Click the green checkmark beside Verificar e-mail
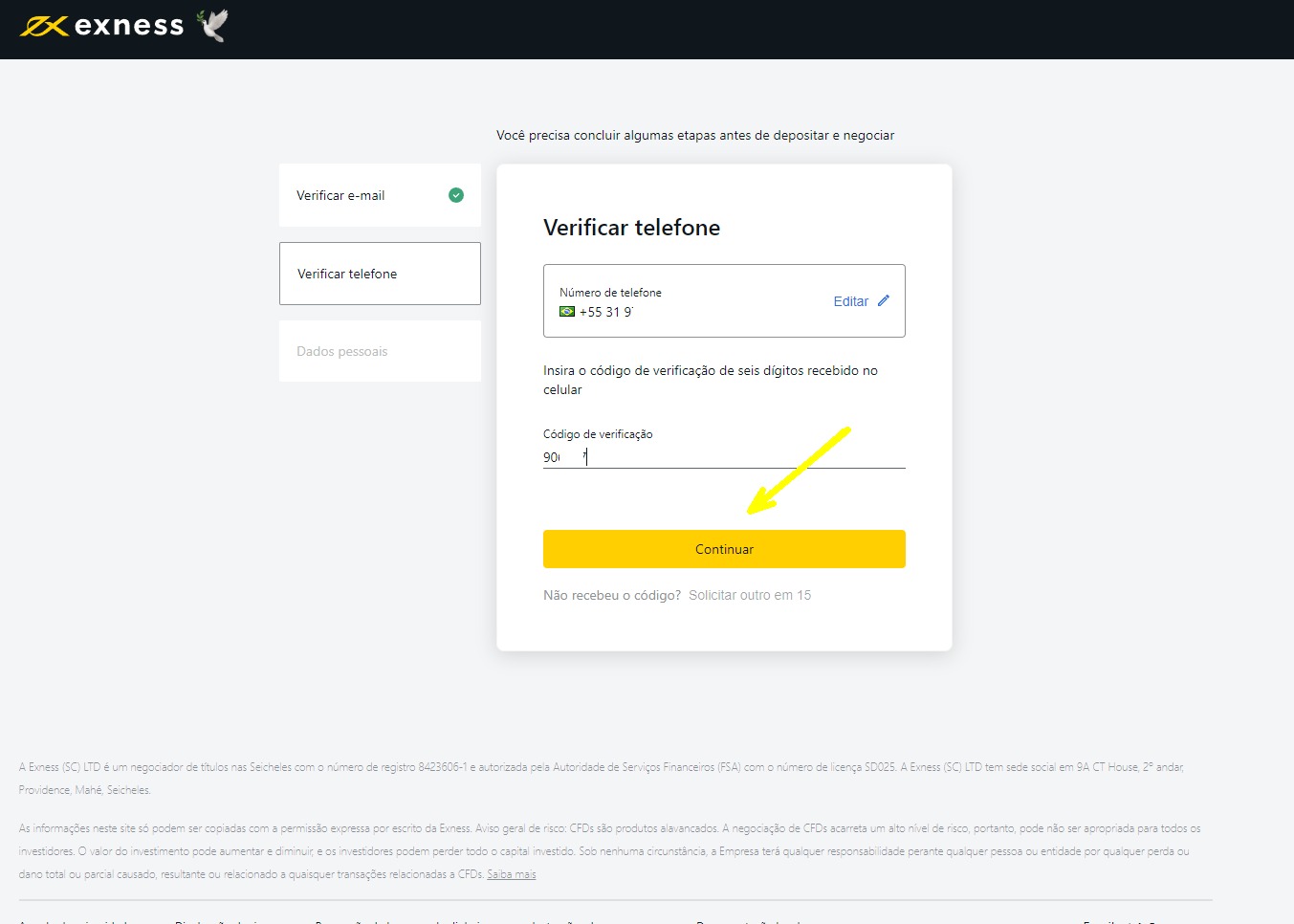This screenshot has width=1294, height=924. click(456, 195)
